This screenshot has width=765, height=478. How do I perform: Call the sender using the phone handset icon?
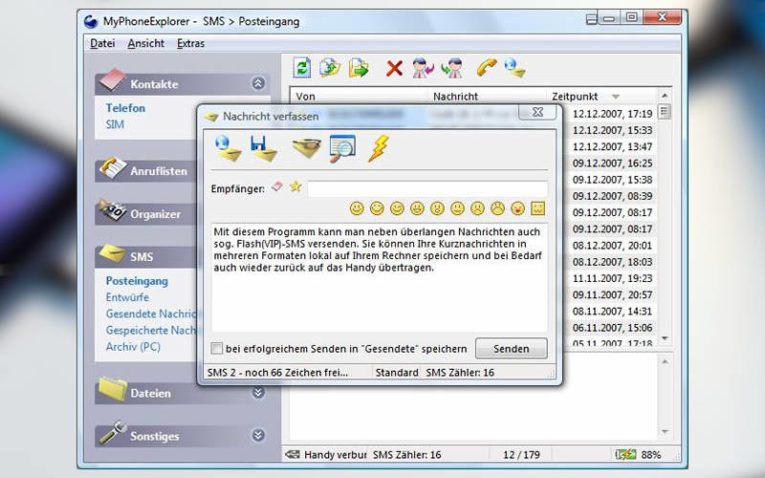coord(486,68)
